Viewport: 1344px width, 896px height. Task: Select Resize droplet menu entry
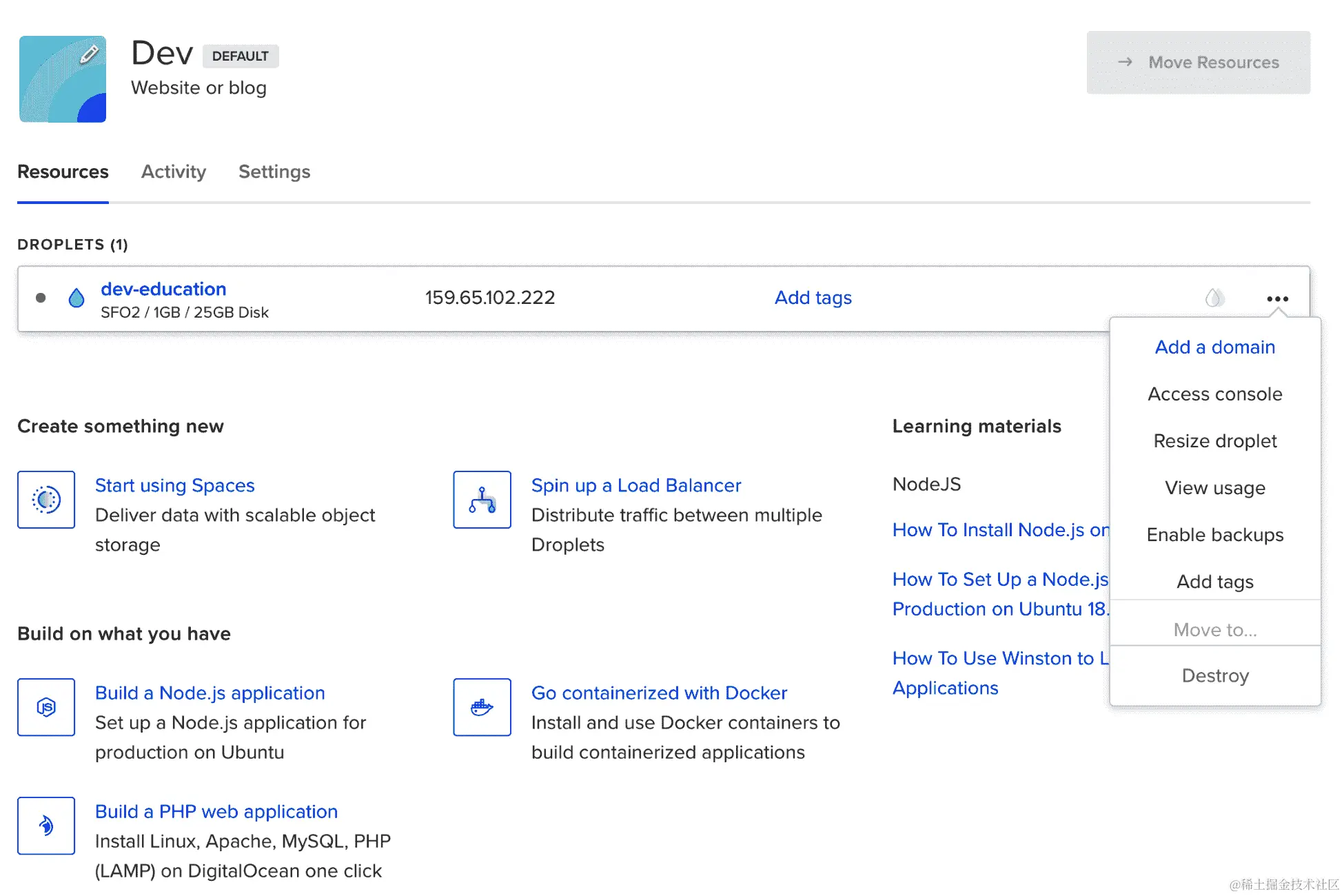click(x=1214, y=440)
